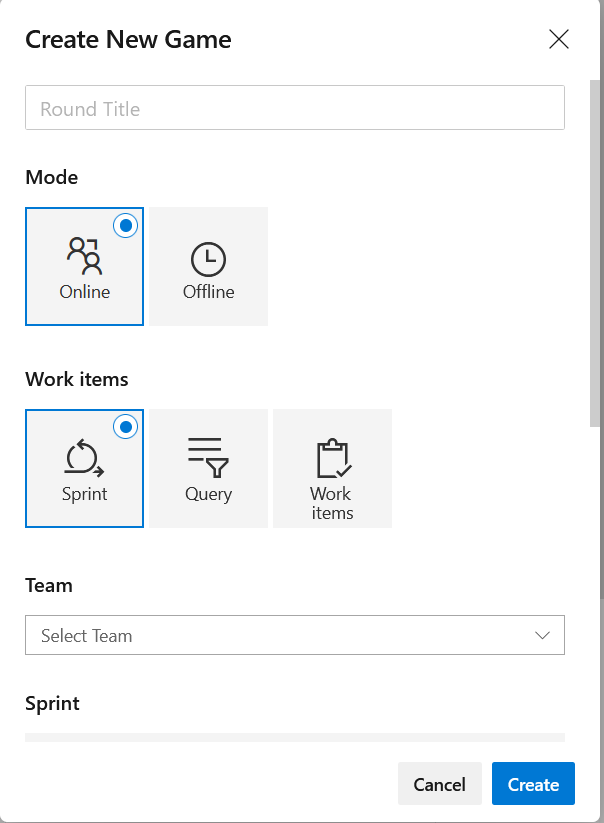Screen dimensions: 604x823
Task: Cancel creating the new game
Action: click(x=439, y=784)
